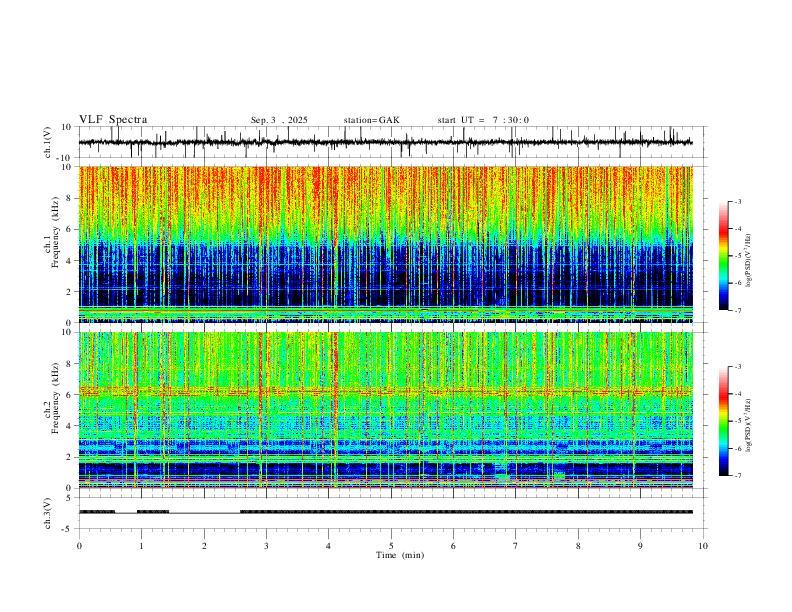Click the "Time (min)" axis title
This screenshot has width=792, height=612.
coord(400,555)
